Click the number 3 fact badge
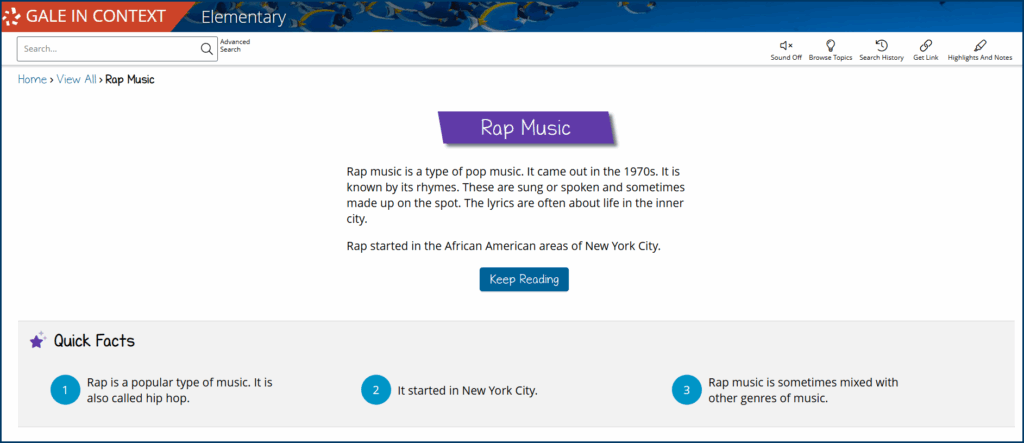1024x443 pixels. (x=686, y=391)
